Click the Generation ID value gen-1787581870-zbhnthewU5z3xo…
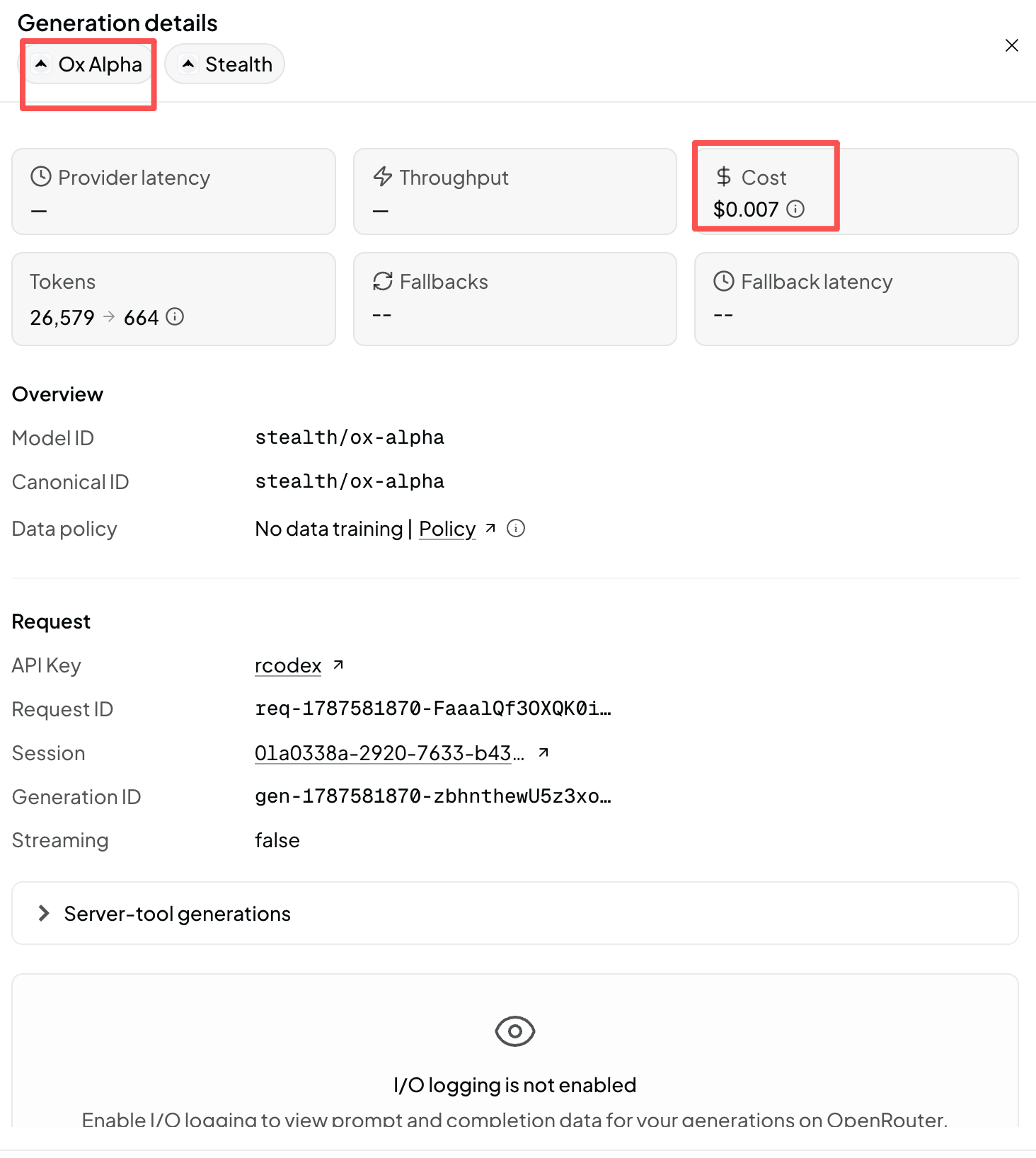 [x=433, y=796]
